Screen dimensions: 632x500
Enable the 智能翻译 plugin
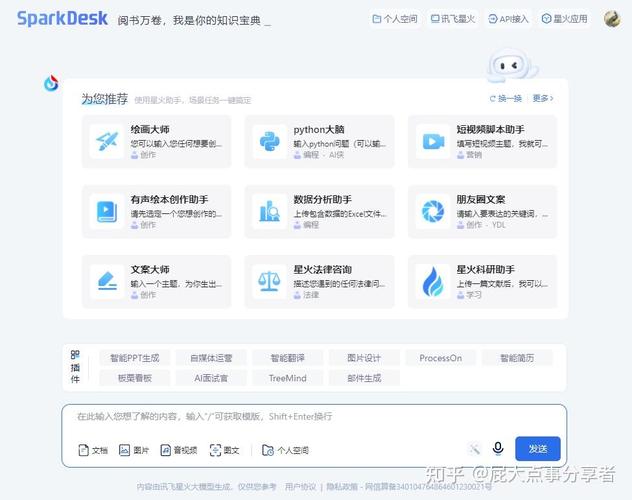click(288, 358)
